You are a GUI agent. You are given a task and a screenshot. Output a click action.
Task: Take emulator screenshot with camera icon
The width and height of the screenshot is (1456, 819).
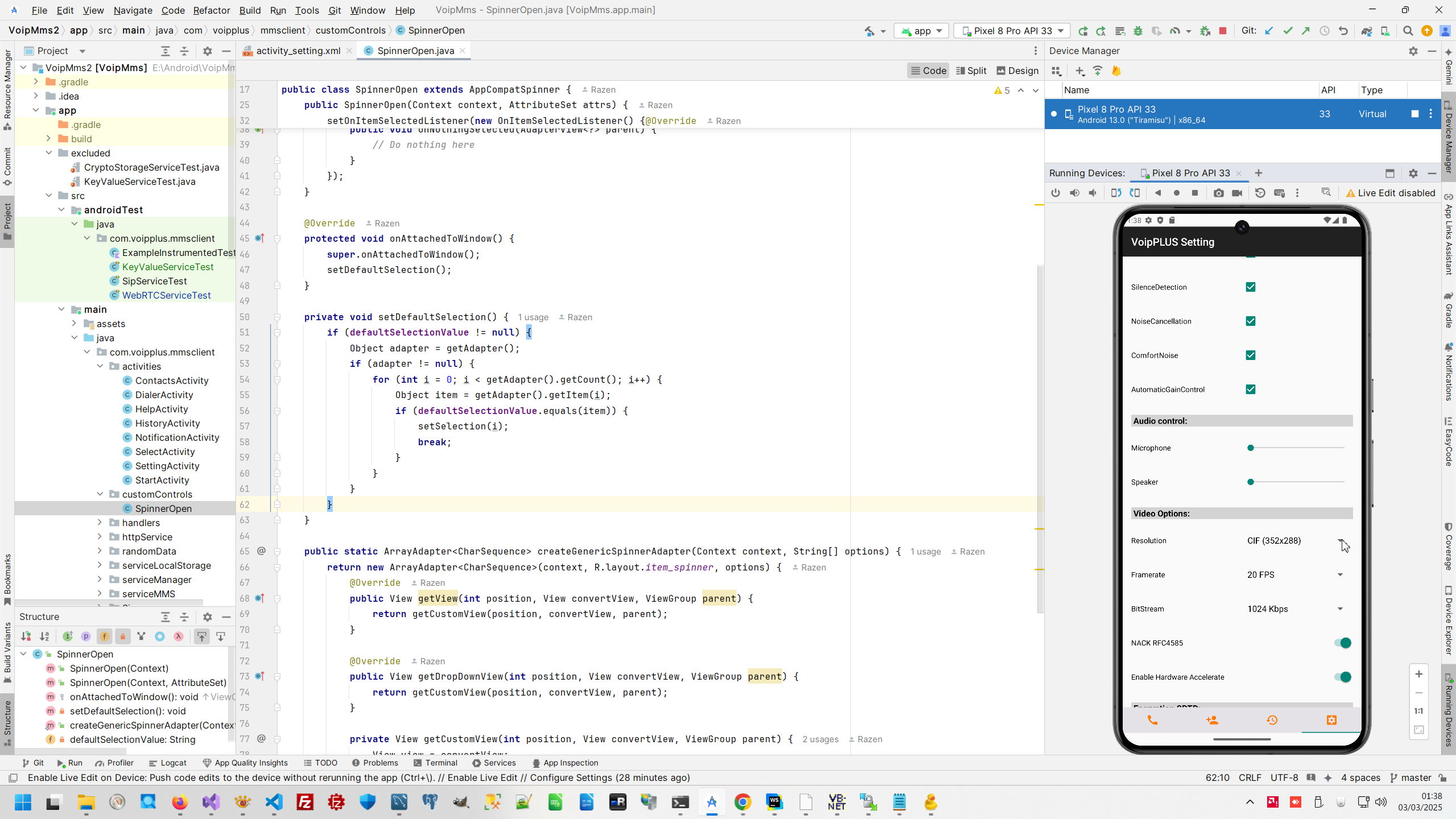click(x=1218, y=193)
